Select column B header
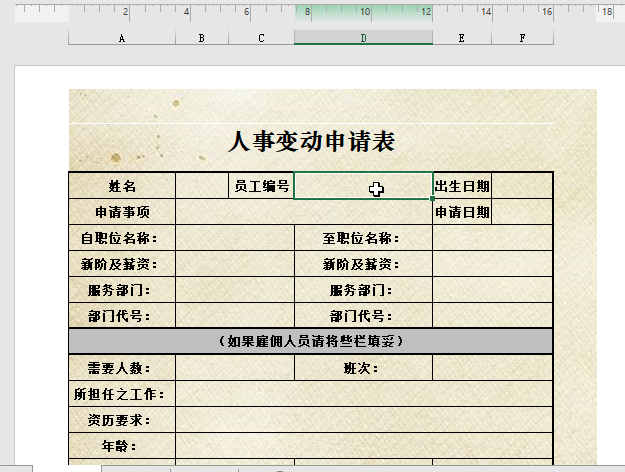 point(202,38)
